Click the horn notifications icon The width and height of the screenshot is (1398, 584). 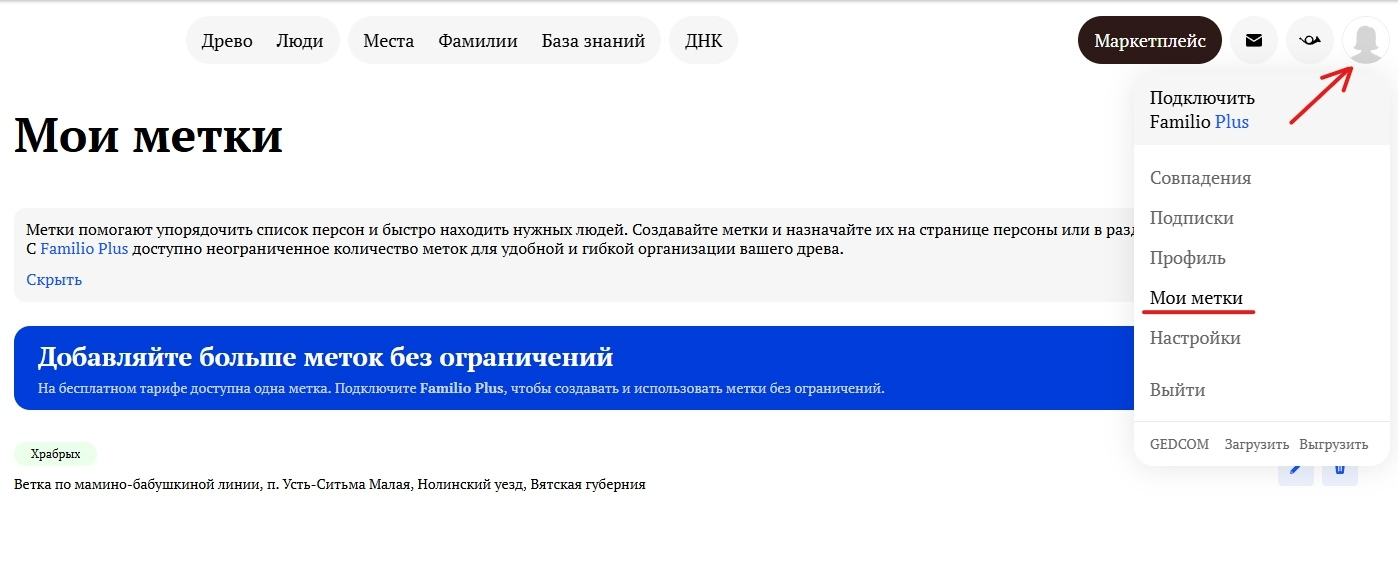(x=1309, y=41)
